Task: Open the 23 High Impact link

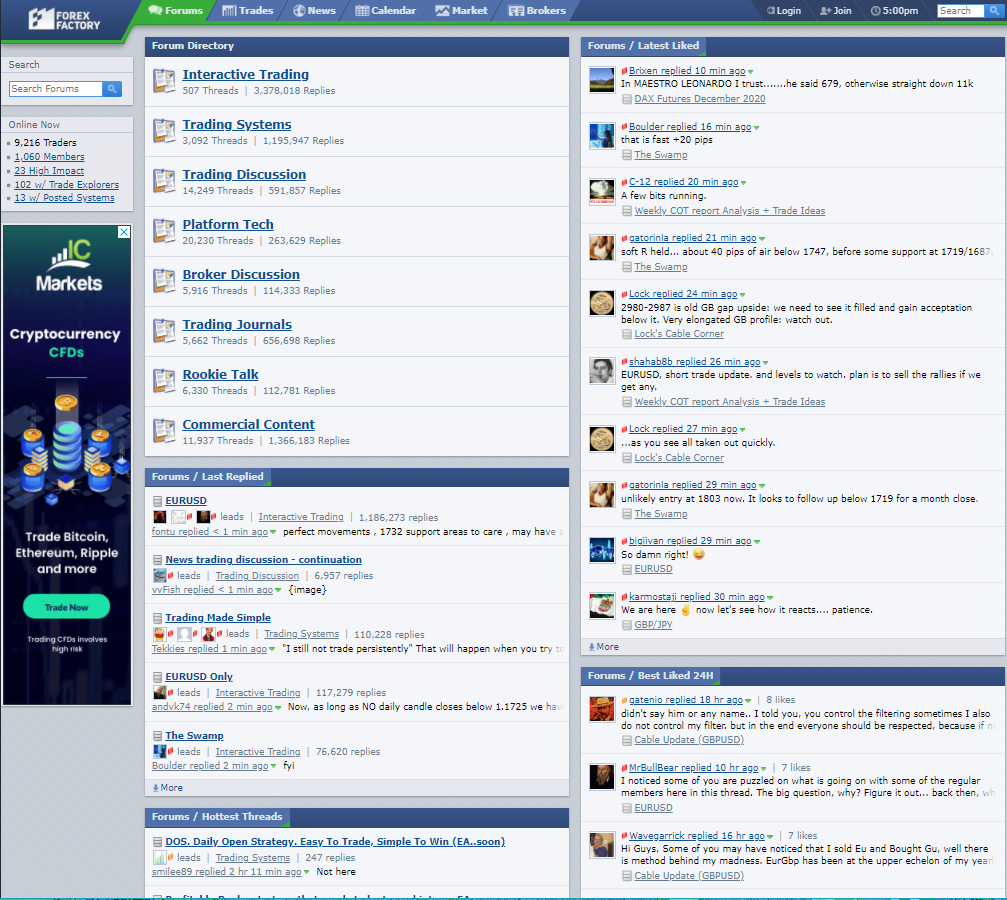Action: click(x=49, y=171)
